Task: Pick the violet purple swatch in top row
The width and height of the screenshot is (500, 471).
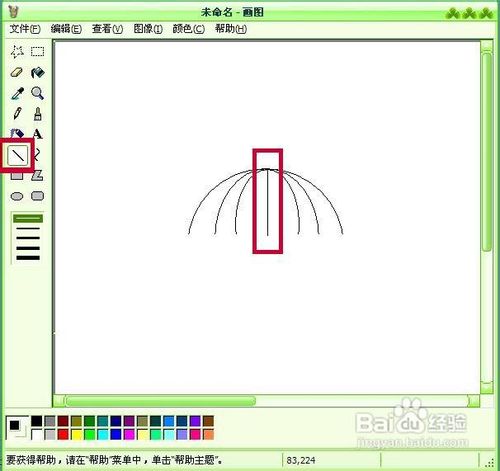Action: click(195, 421)
